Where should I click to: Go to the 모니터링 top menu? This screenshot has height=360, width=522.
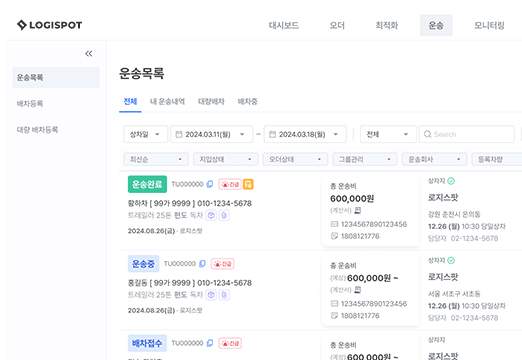click(489, 25)
